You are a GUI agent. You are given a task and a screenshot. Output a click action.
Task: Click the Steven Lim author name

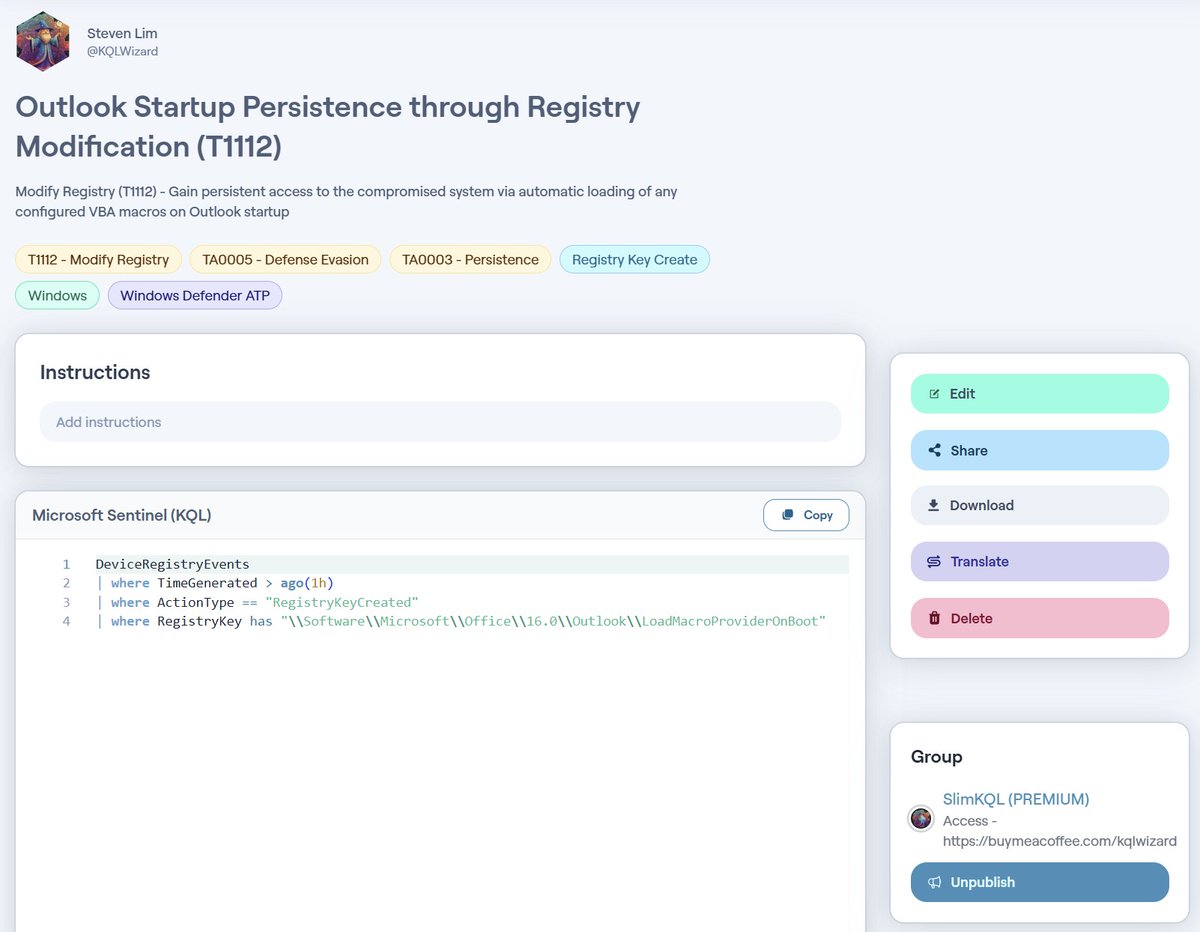point(122,33)
